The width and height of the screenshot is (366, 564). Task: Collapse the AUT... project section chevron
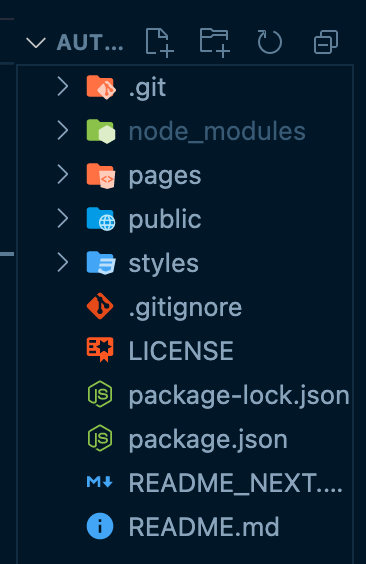pyautogui.click(x=36, y=43)
